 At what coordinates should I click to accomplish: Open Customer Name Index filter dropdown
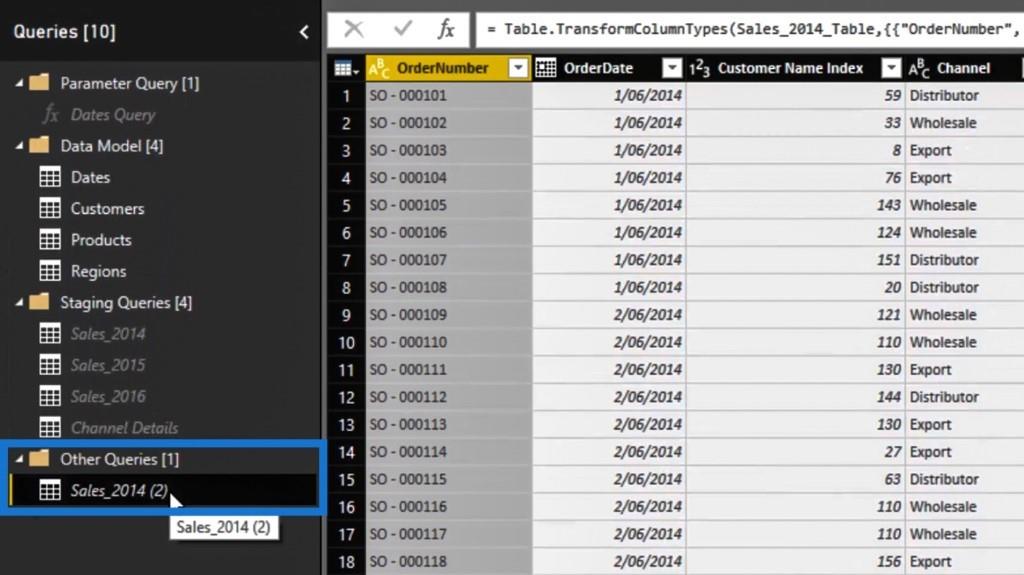891,68
